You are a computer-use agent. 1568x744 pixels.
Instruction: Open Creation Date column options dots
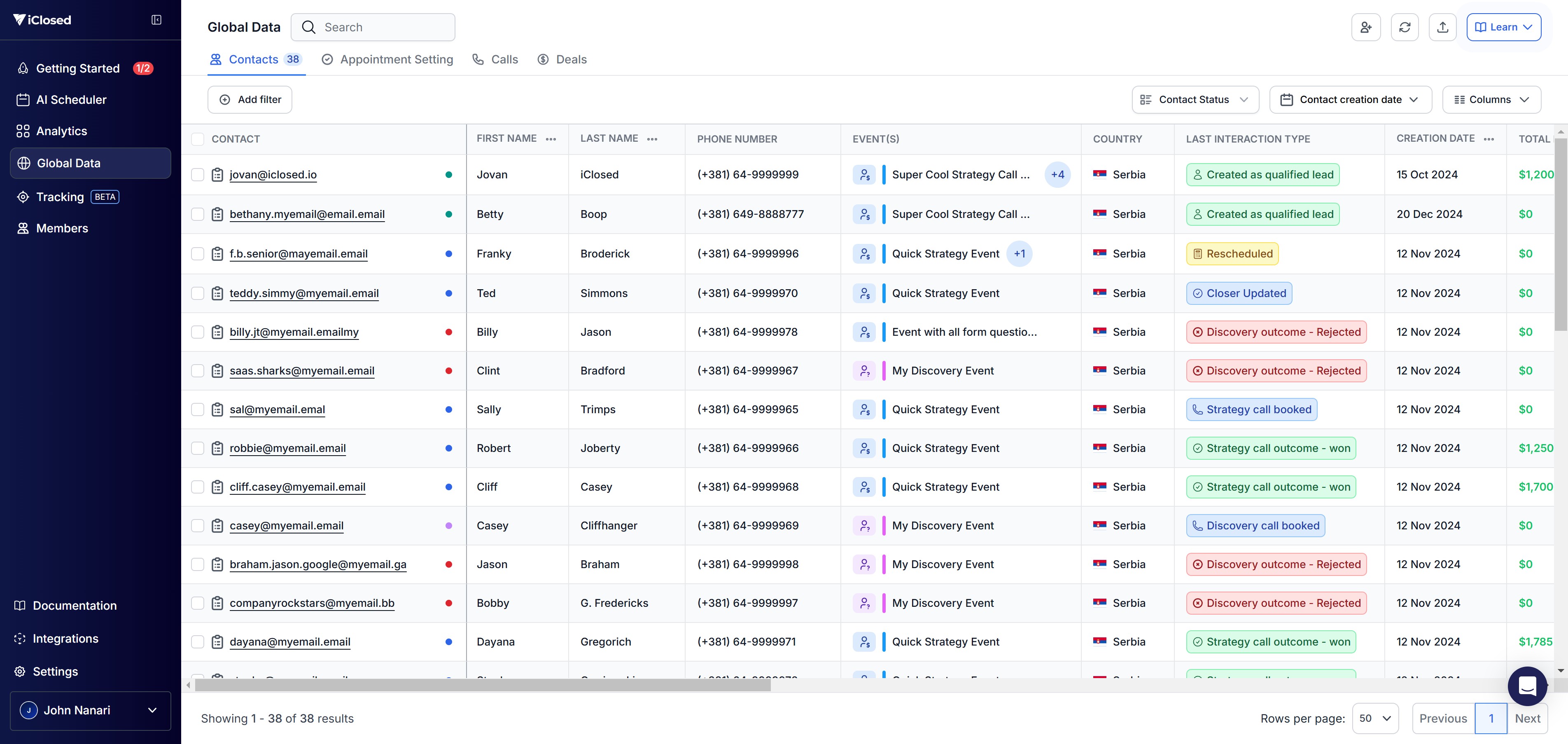click(x=1489, y=139)
